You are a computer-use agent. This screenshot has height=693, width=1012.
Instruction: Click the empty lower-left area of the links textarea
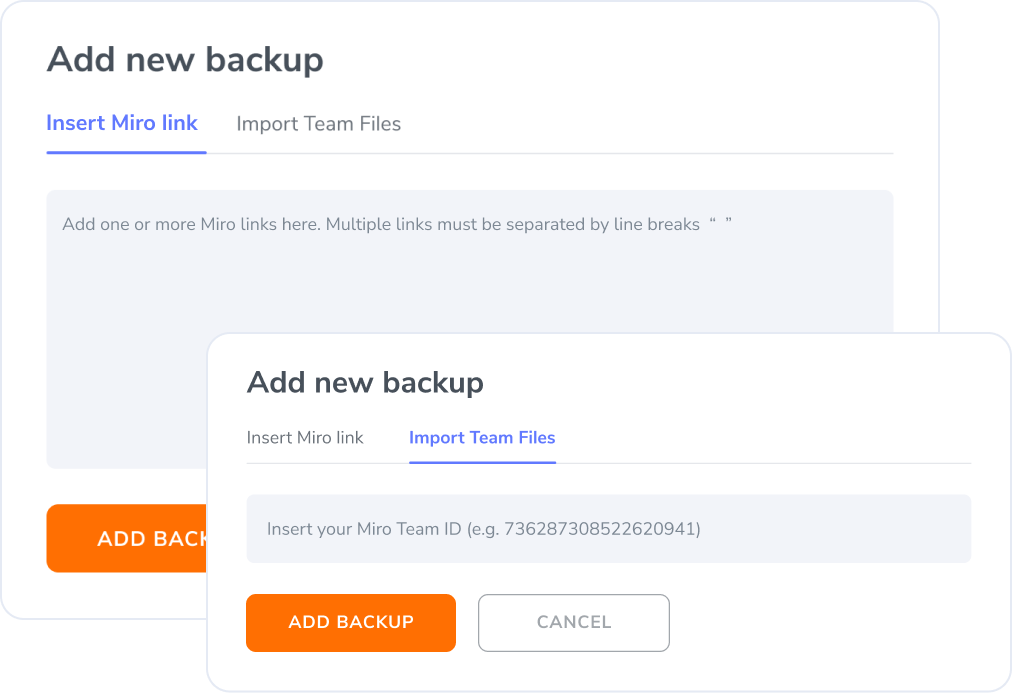[x=120, y=420]
